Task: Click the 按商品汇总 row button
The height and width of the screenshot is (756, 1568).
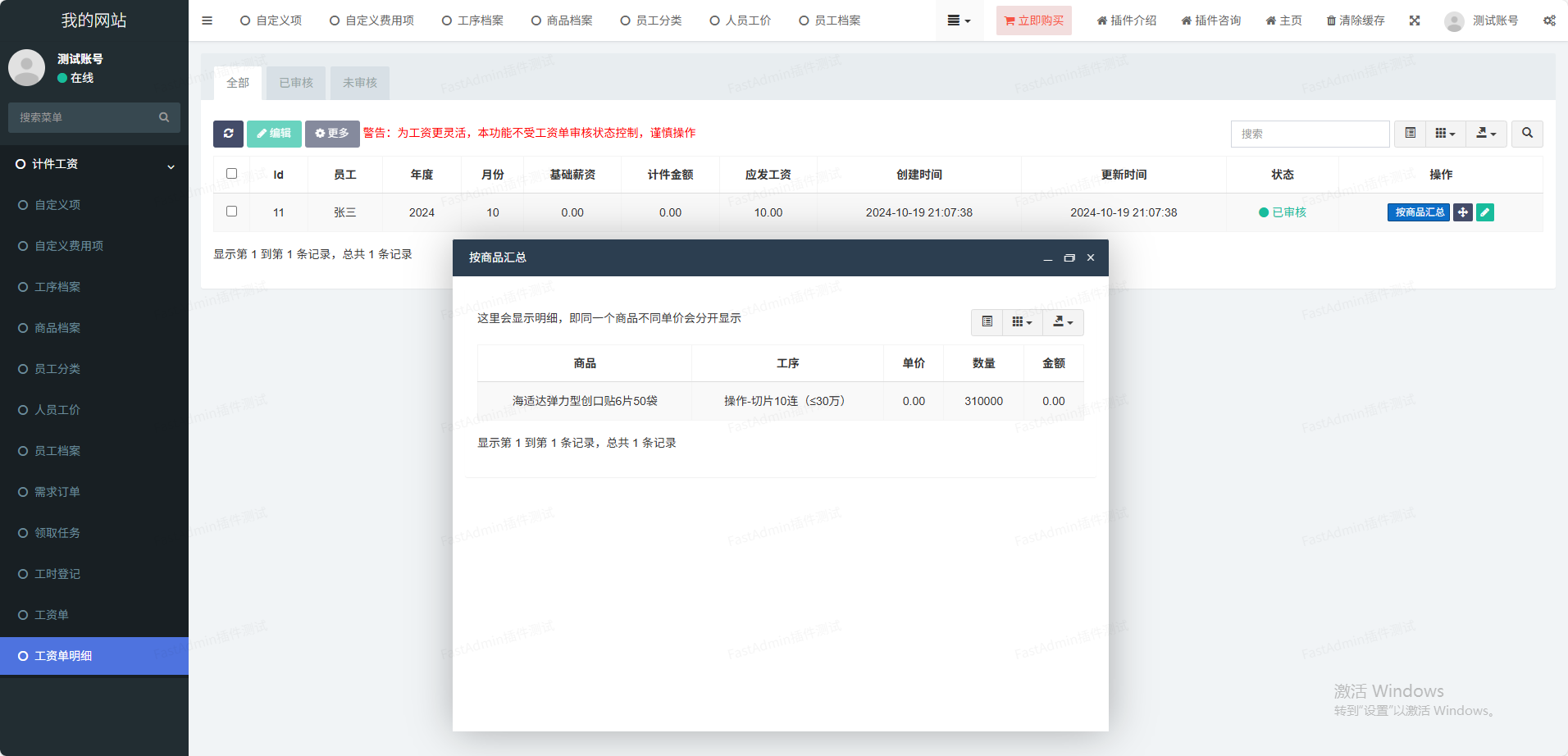Action: (x=1418, y=212)
